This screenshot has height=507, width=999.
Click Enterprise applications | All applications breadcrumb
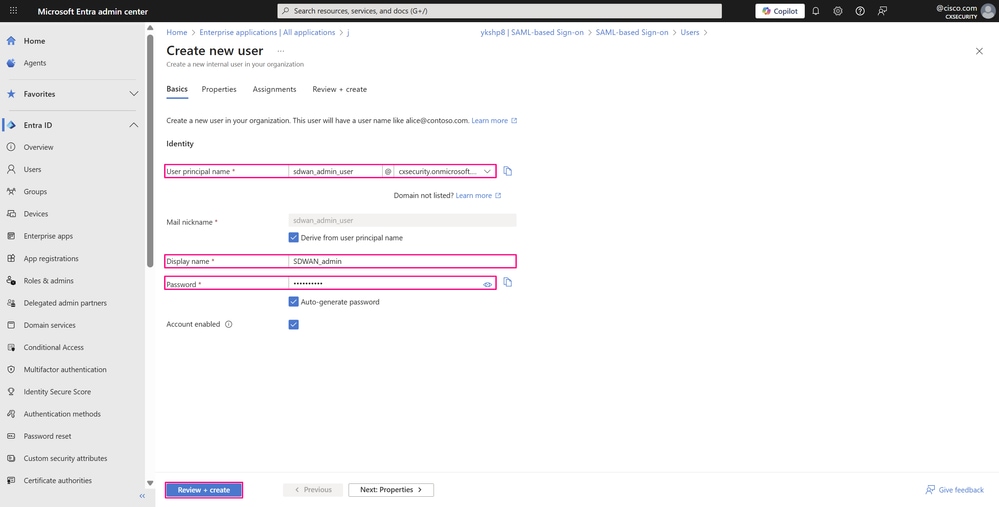[x=267, y=32]
